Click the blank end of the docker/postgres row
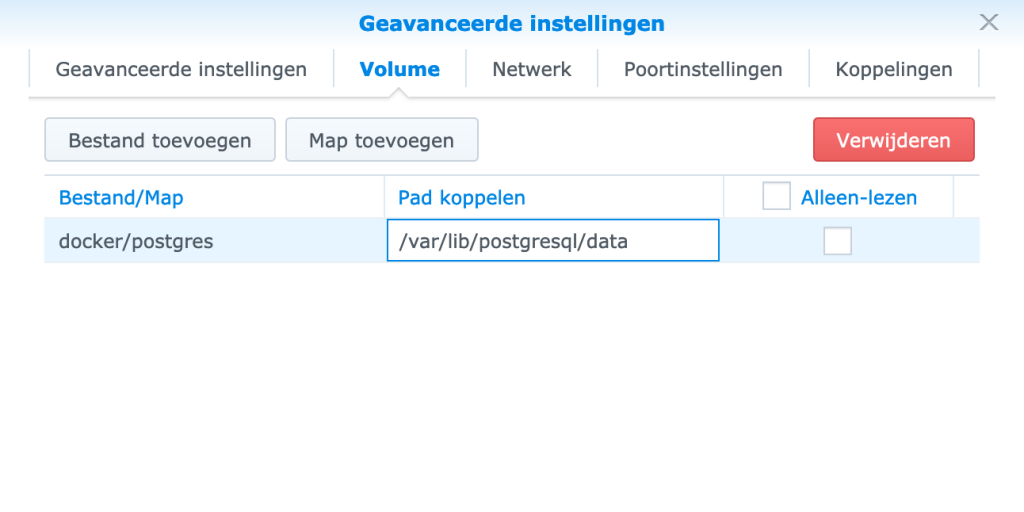Viewport: 1024px width, 512px height. 967,241
